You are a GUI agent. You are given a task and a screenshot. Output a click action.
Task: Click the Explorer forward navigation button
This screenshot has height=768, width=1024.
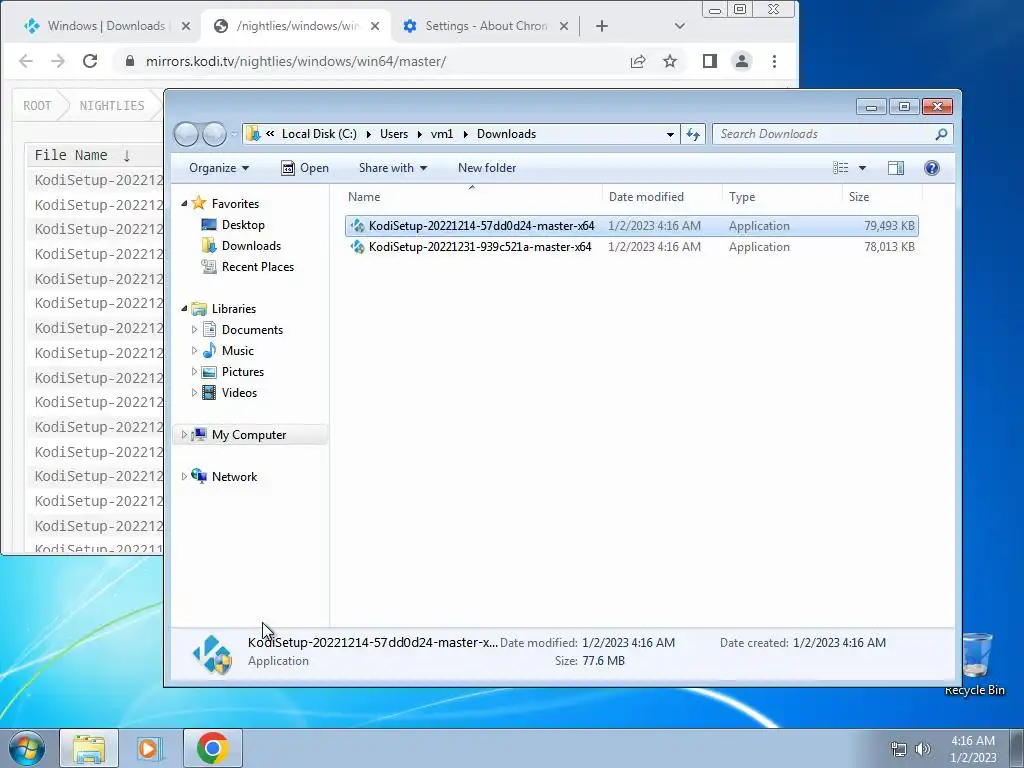tap(214, 134)
